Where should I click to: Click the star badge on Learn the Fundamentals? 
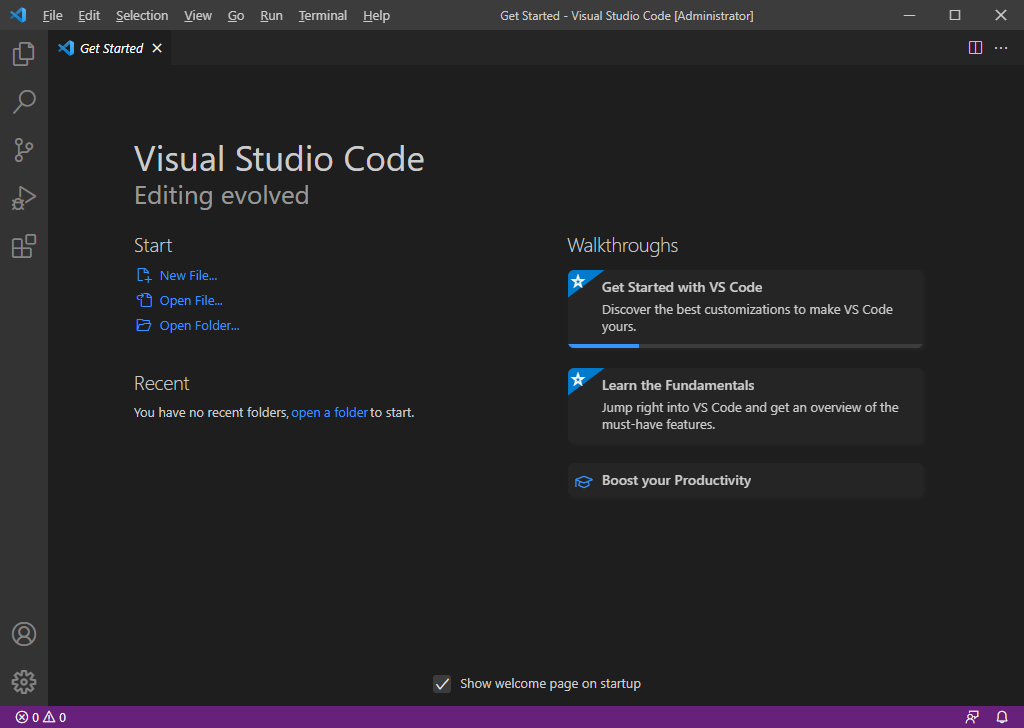pyautogui.click(x=578, y=379)
